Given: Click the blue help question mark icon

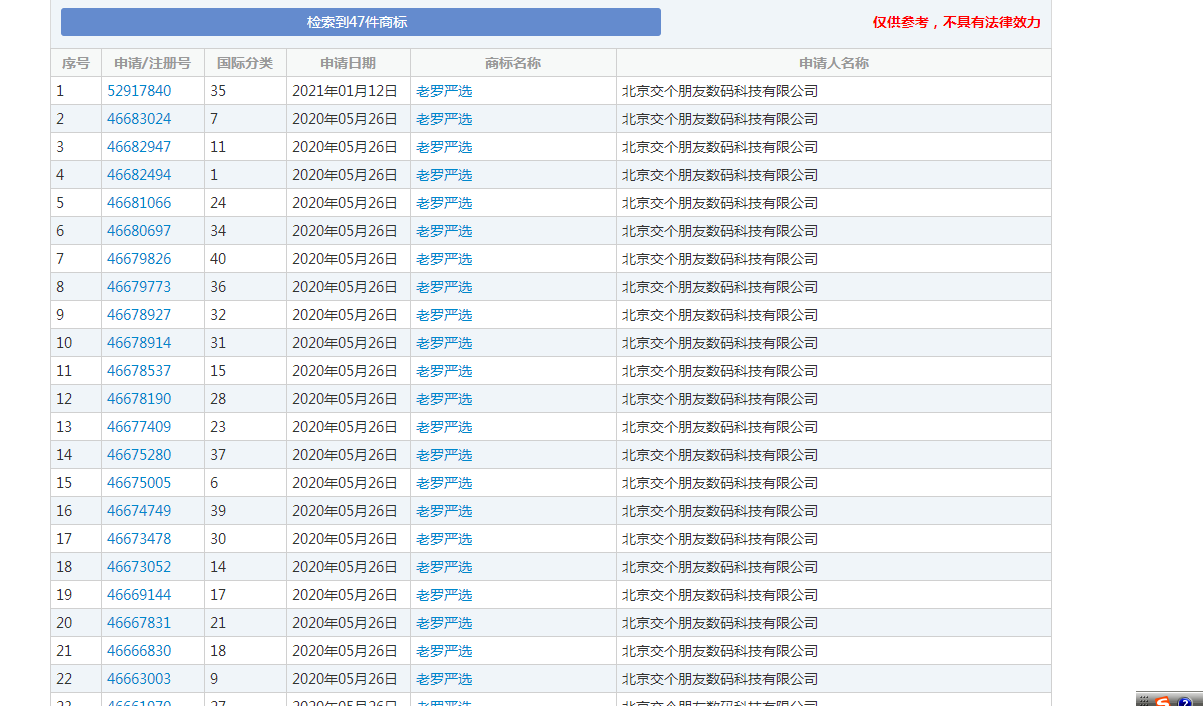Looking at the screenshot, I should [x=1185, y=701].
